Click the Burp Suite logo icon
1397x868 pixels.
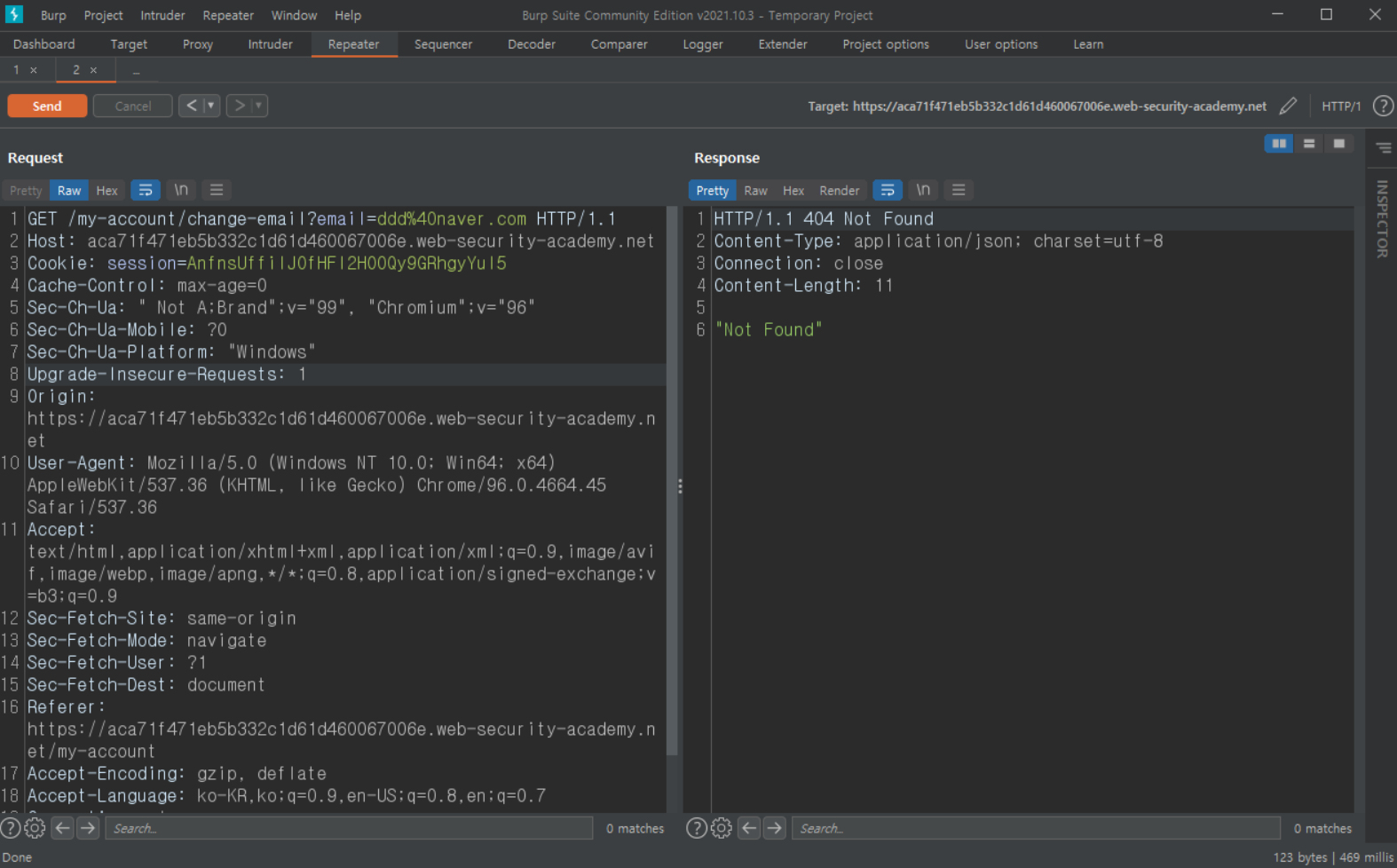(x=14, y=14)
